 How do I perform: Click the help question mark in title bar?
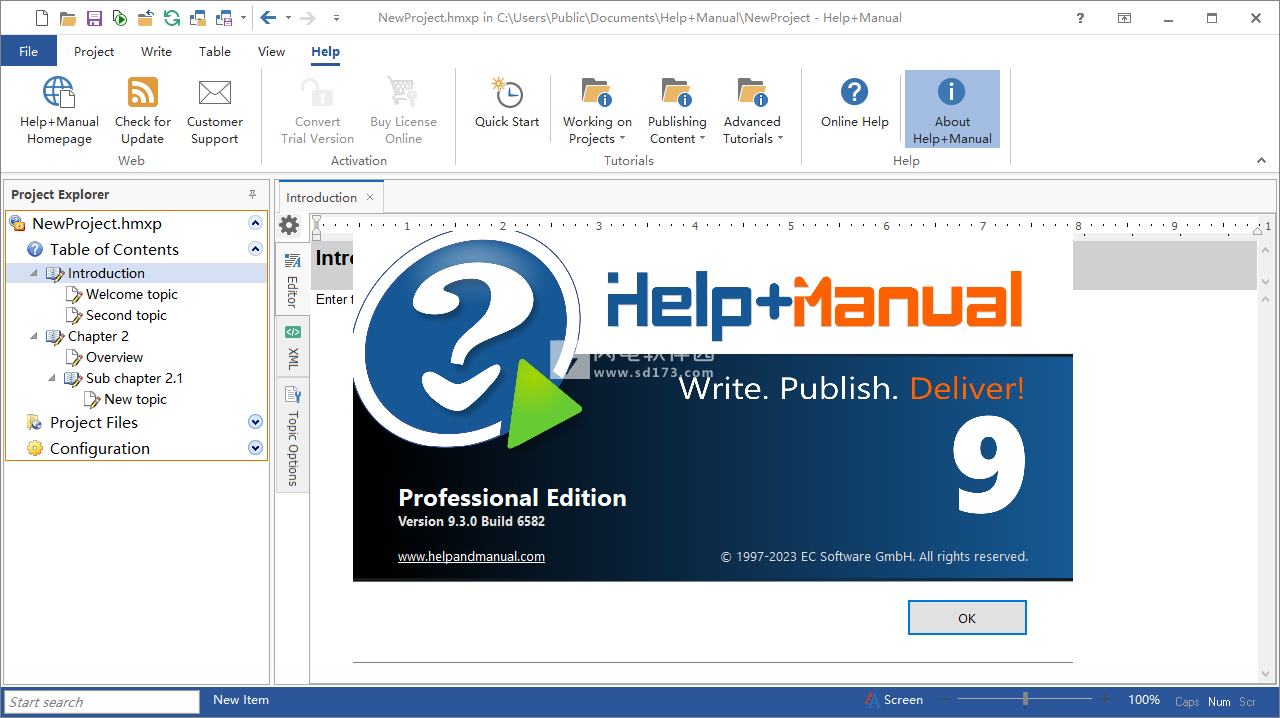pos(1080,18)
